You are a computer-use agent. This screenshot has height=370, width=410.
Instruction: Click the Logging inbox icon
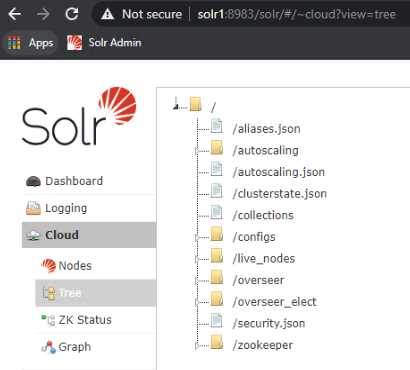(33, 208)
